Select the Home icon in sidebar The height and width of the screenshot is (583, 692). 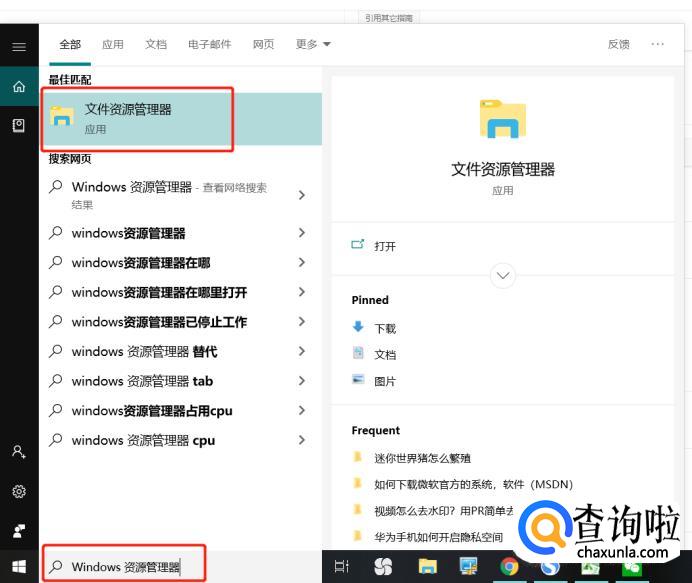(19, 87)
